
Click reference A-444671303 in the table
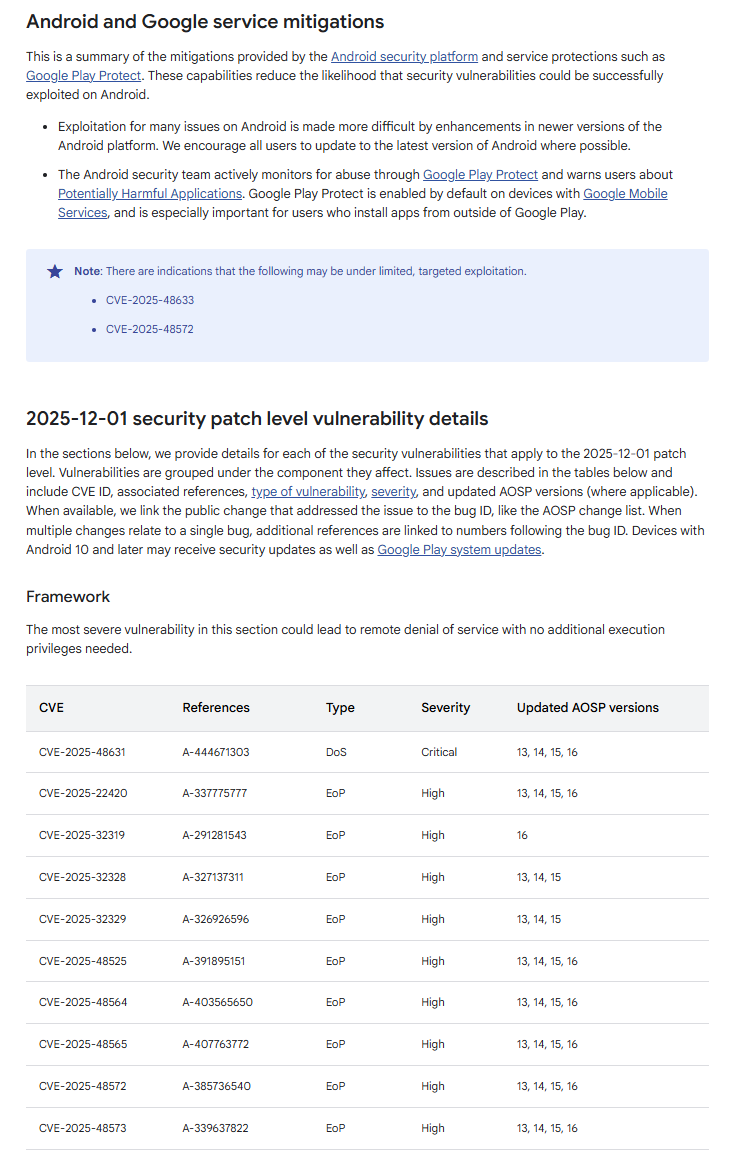coord(216,752)
